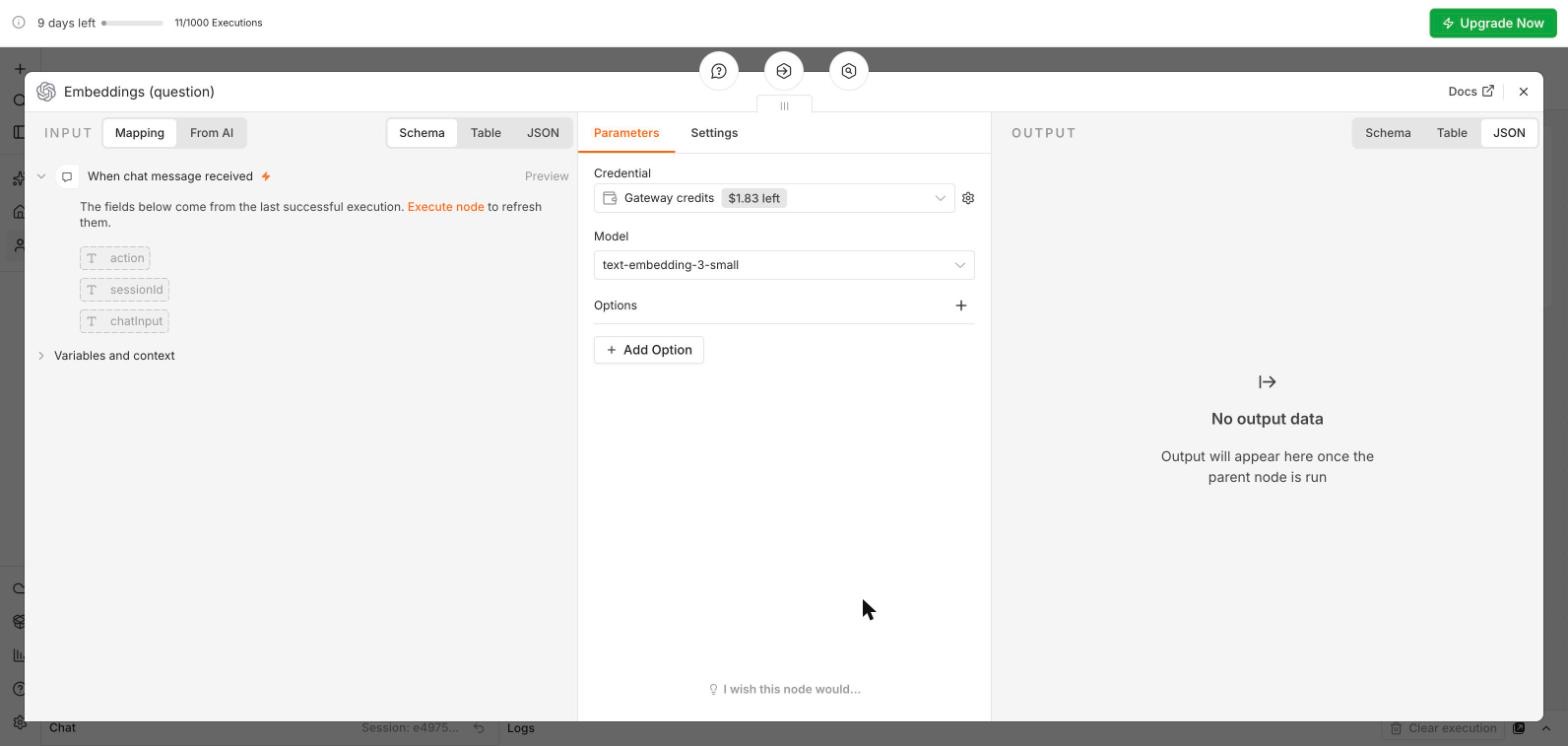Click the question-mark speech bubble icon
Image resolution: width=1568 pixels, height=746 pixels.
719,71
